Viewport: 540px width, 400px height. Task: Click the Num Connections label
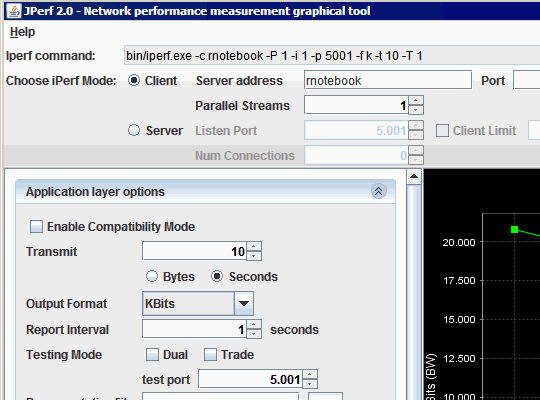click(x=245, y=156)
